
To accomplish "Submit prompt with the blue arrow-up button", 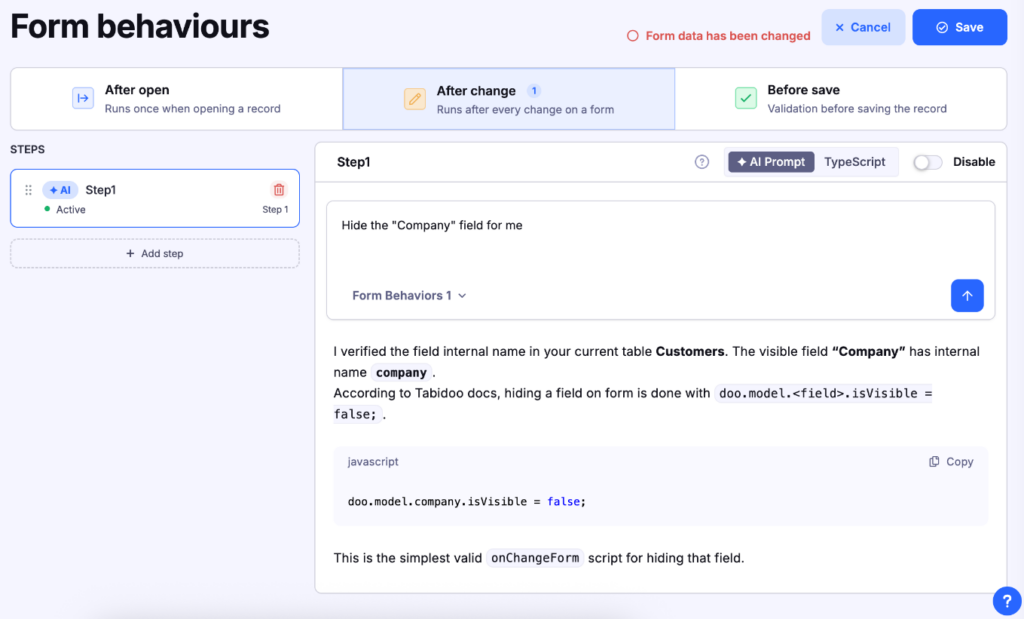I will tap(967, 296).
